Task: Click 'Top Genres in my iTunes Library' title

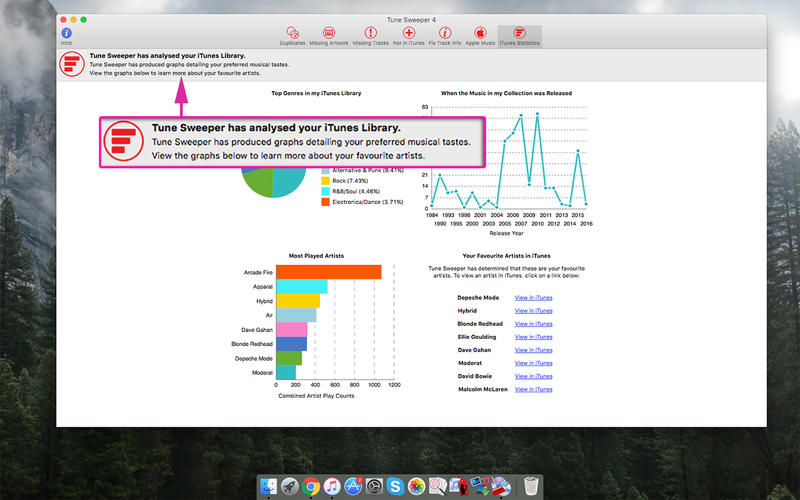Action: click(316, 93)
